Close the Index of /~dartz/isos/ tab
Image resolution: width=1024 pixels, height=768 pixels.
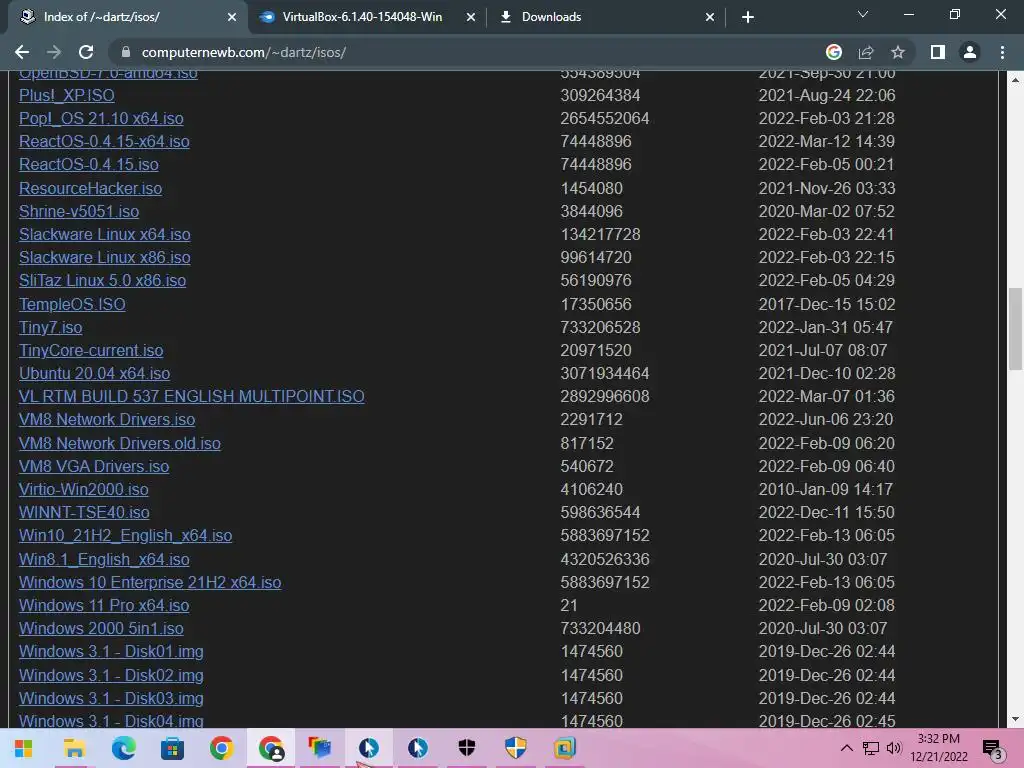tap(232, 17)
